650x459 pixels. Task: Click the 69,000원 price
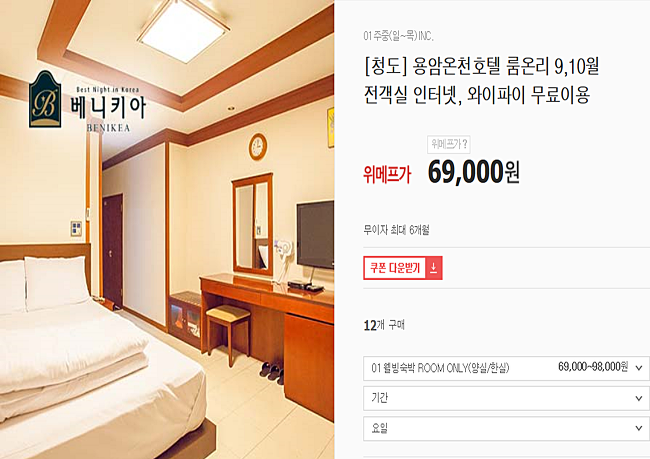[x=473, y=172]
